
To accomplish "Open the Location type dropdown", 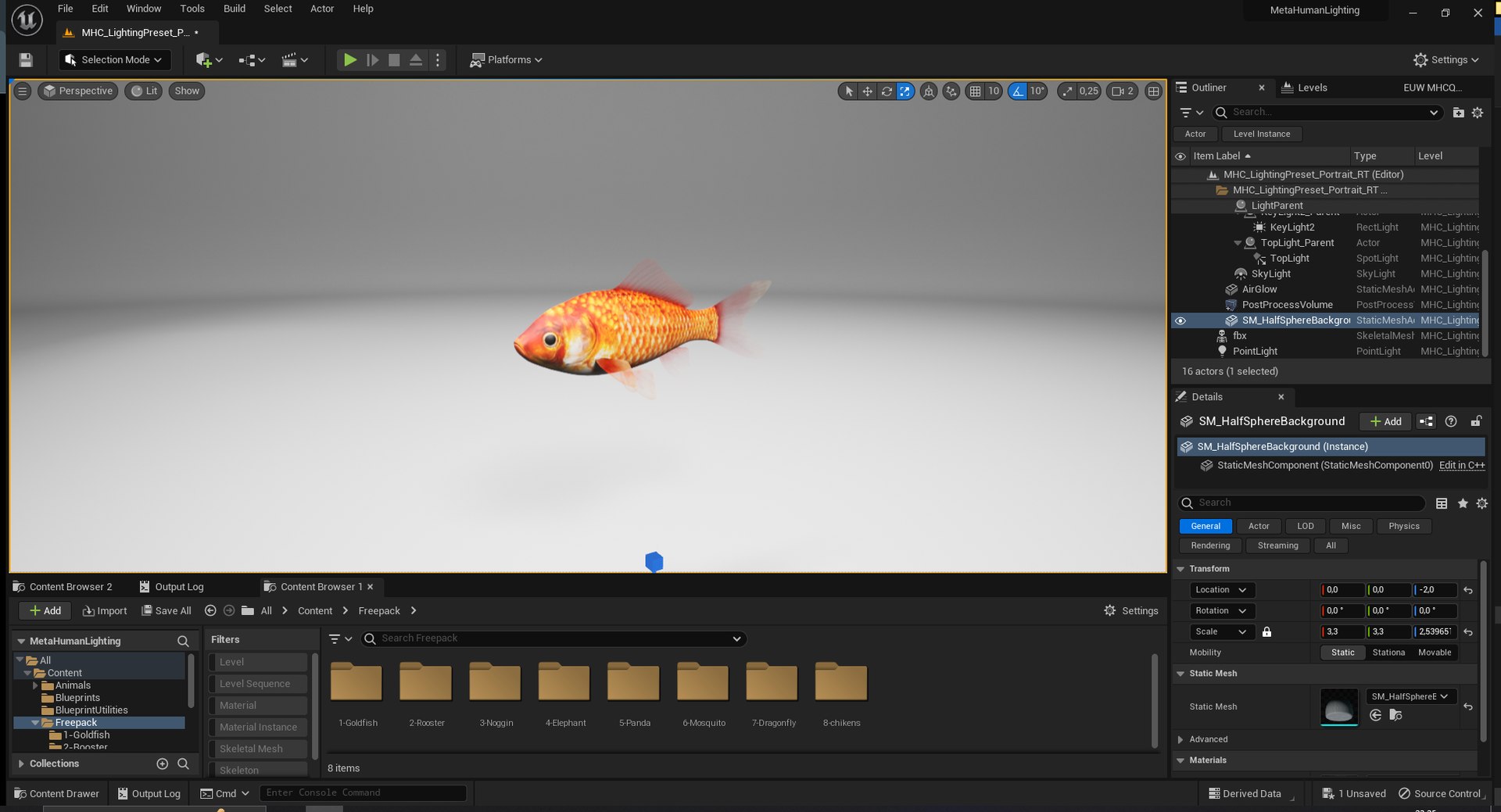I will pos(1222,590).
